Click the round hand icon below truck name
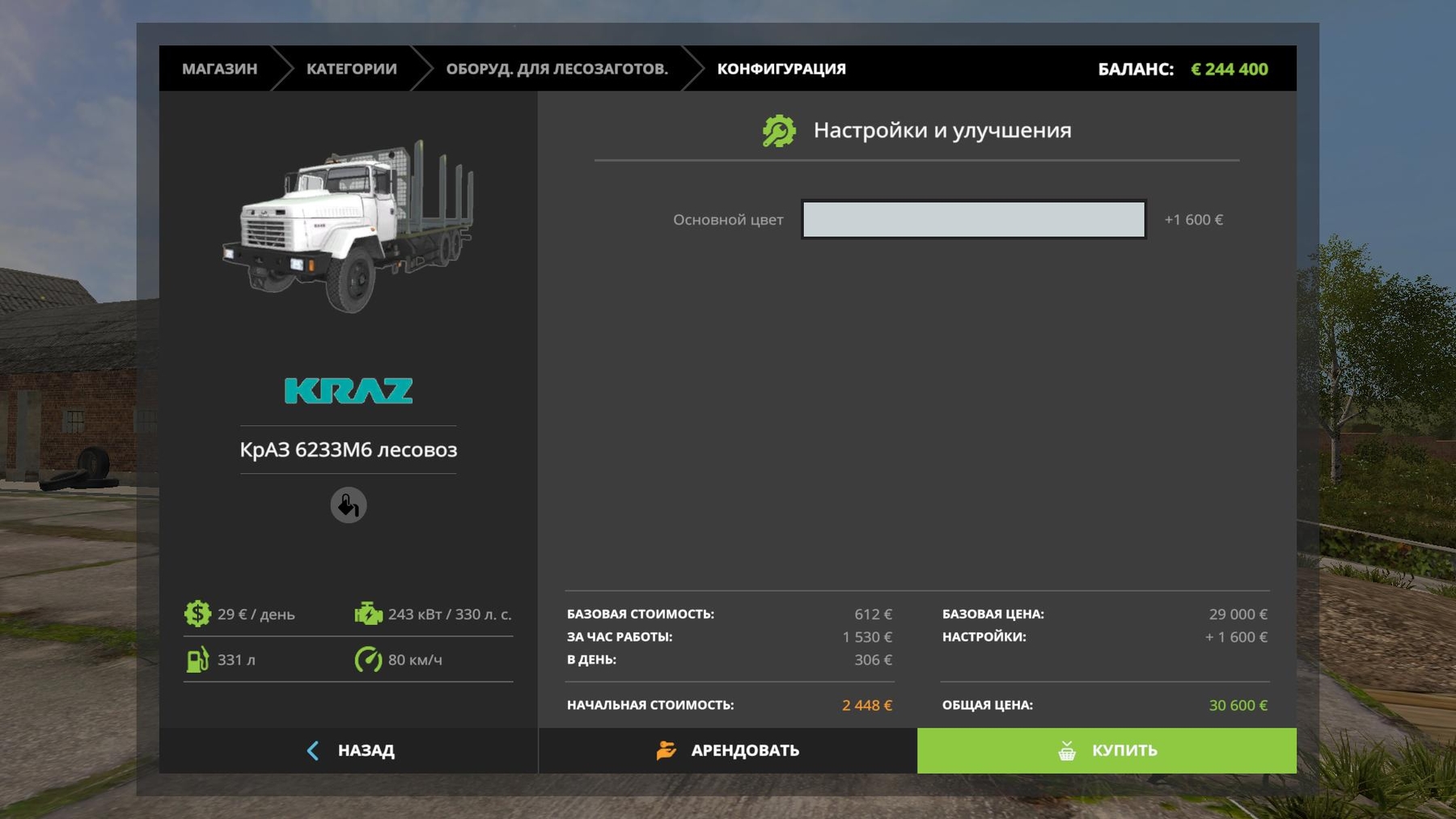The image size is (1456, 819). pyautogui.click(x=349, y=505)
